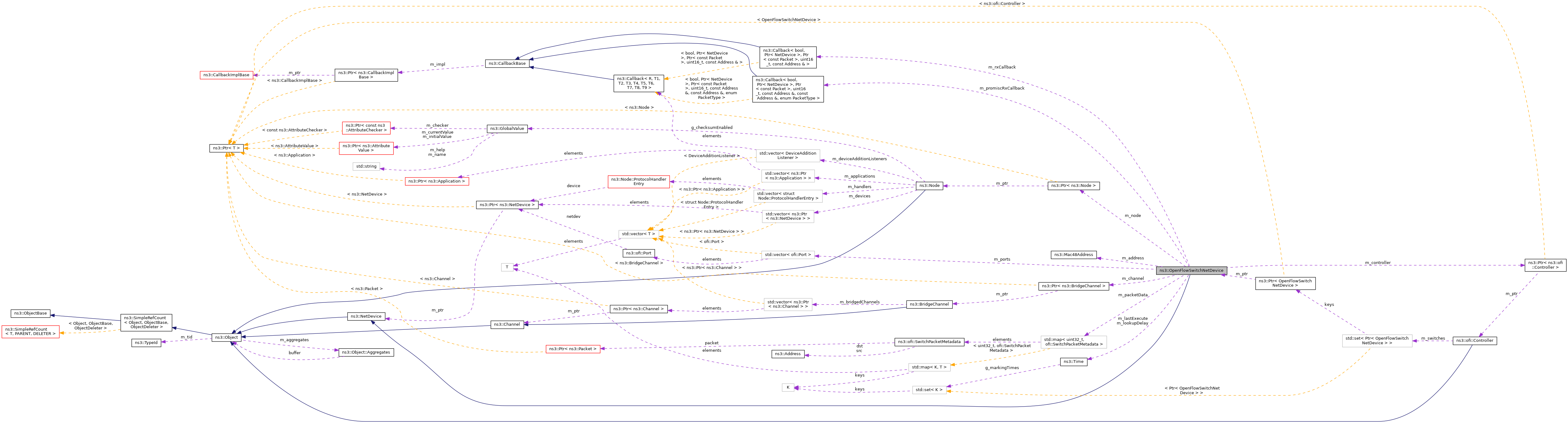Click the std::vector< DeviceAdditionListener > node
Image resolution: width=1568 pixels, height=423 pixels.
(x=788, y=155)
